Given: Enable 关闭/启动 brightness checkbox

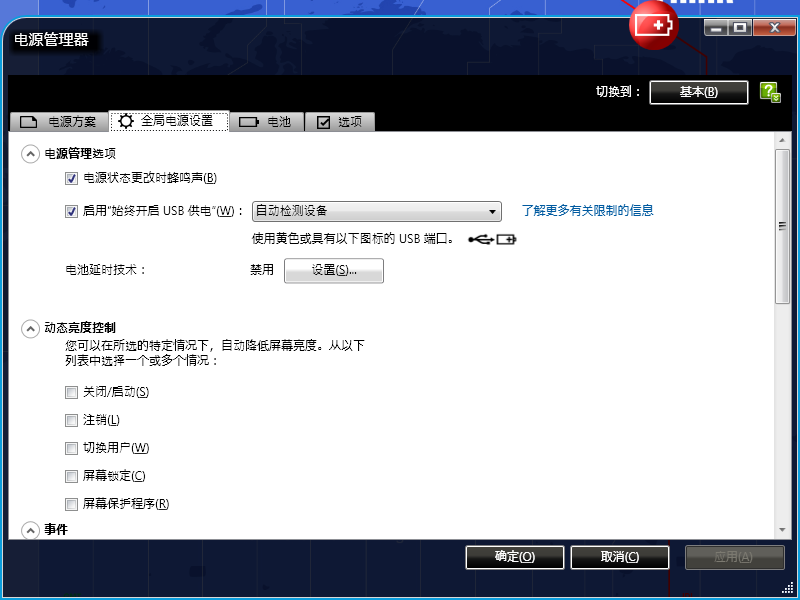Looking at the screenshot, I should tap(71, 392).
